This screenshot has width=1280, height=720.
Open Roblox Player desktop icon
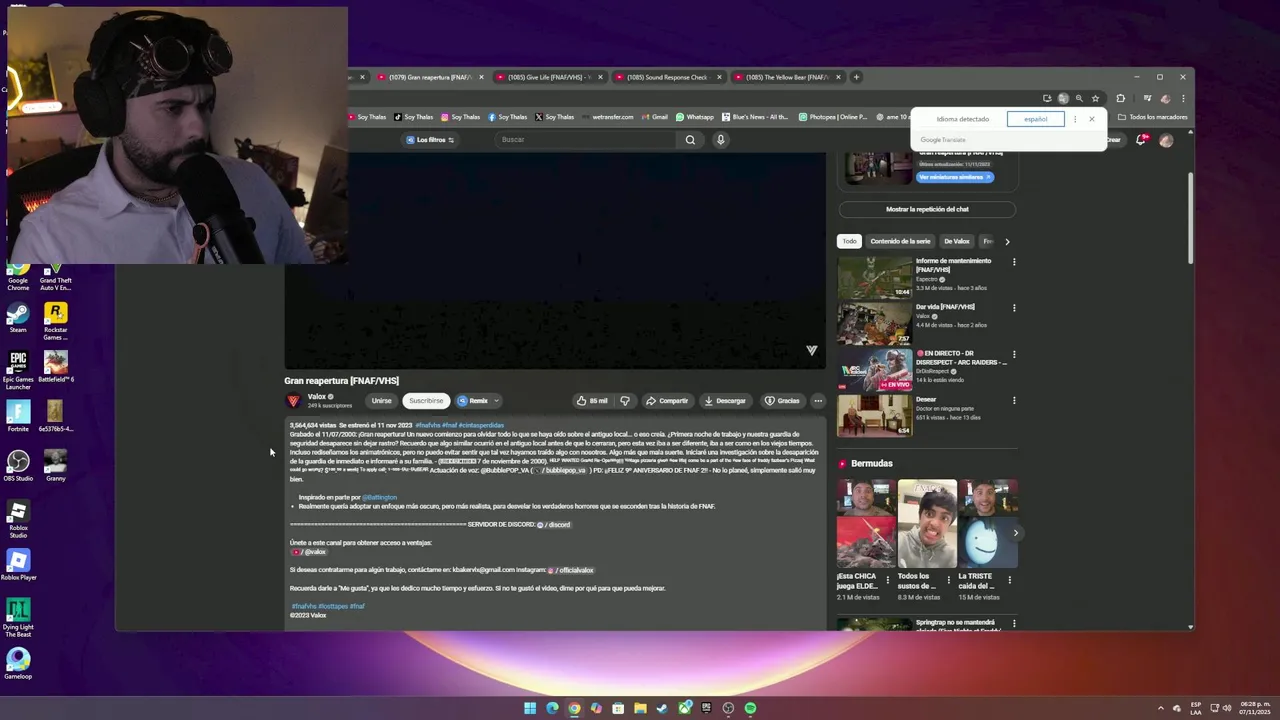18,565
